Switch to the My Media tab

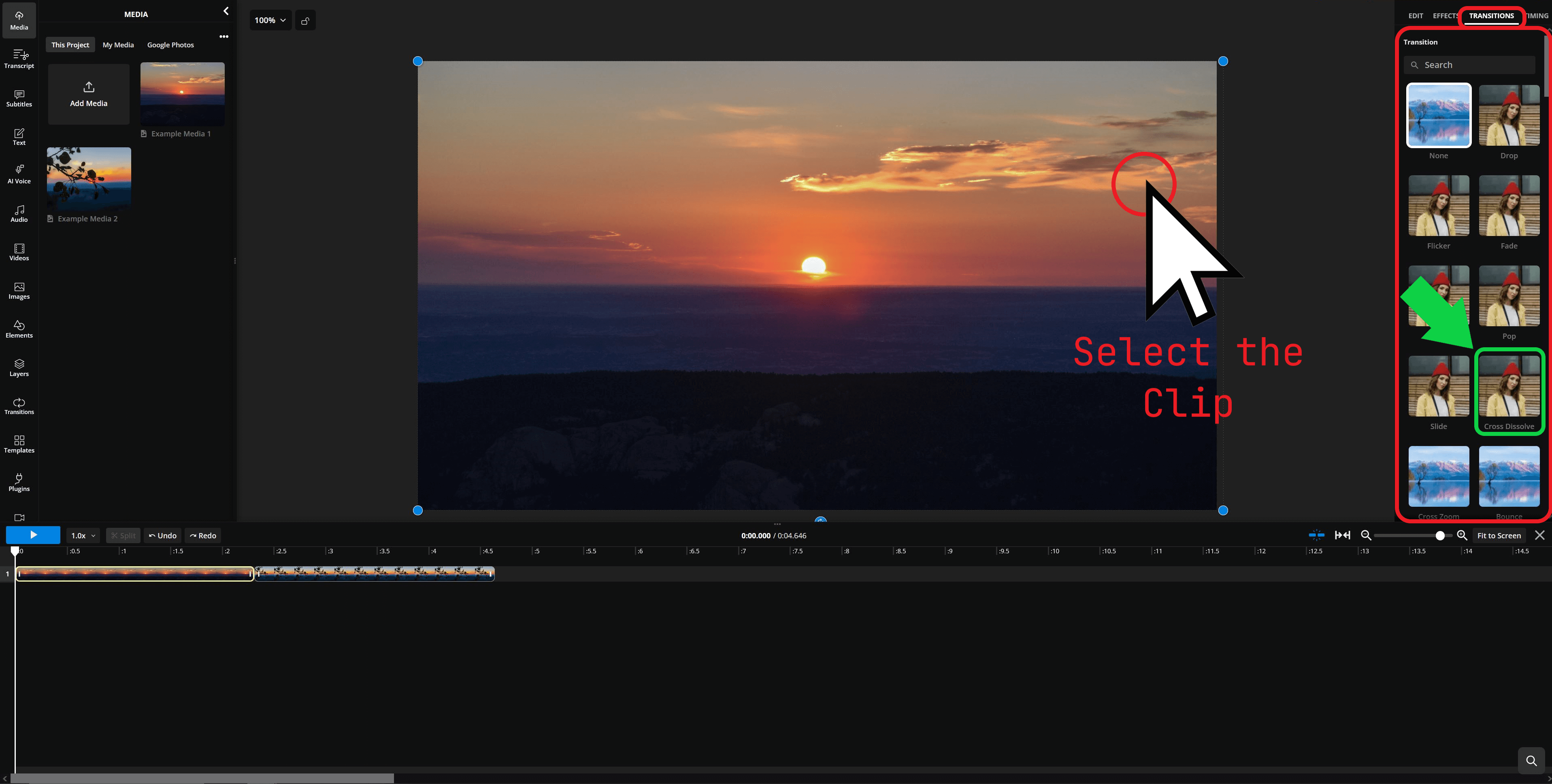pyautogui.click(x=118, y=45)
